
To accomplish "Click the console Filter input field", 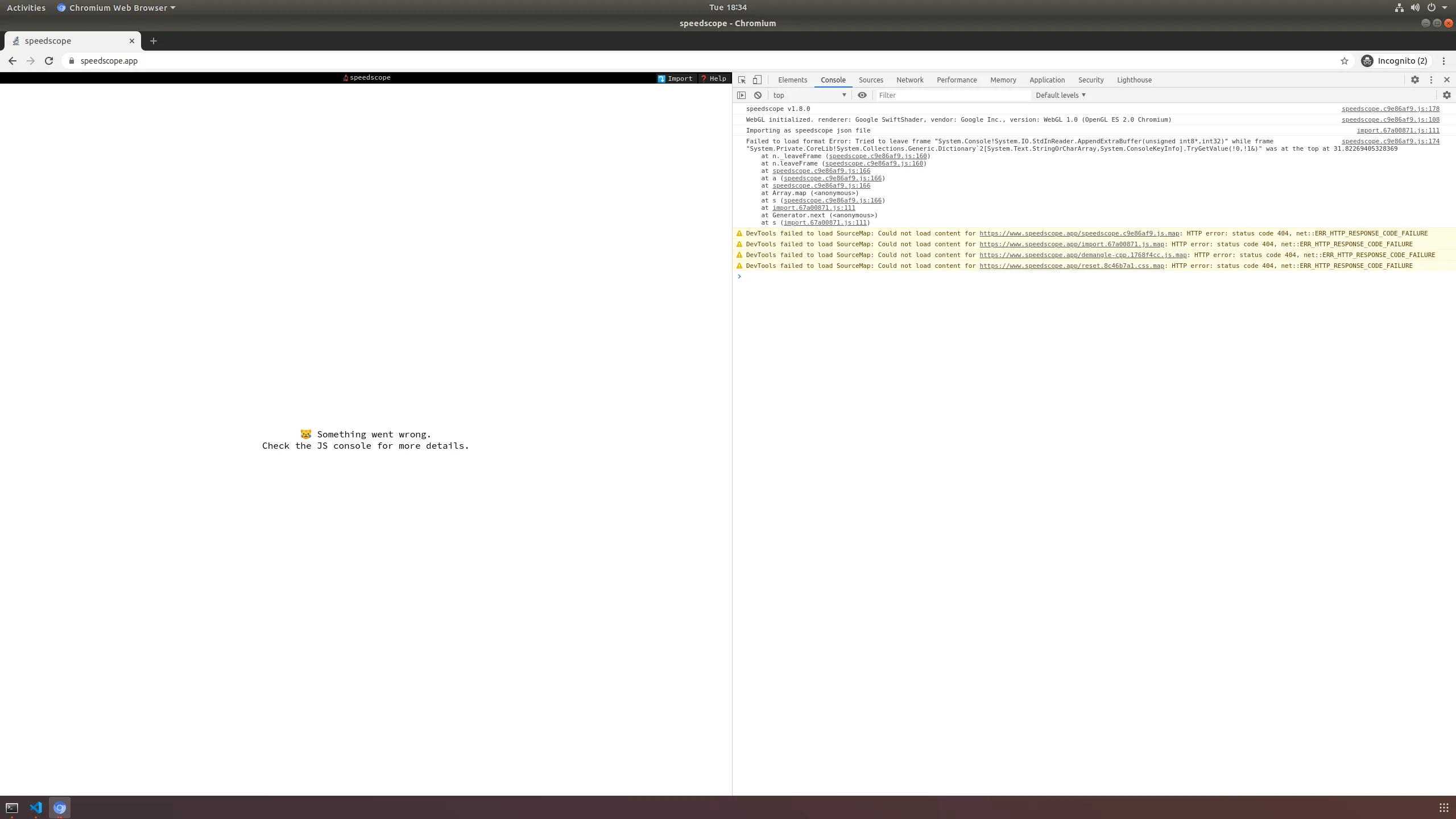I will click(953, 95).
